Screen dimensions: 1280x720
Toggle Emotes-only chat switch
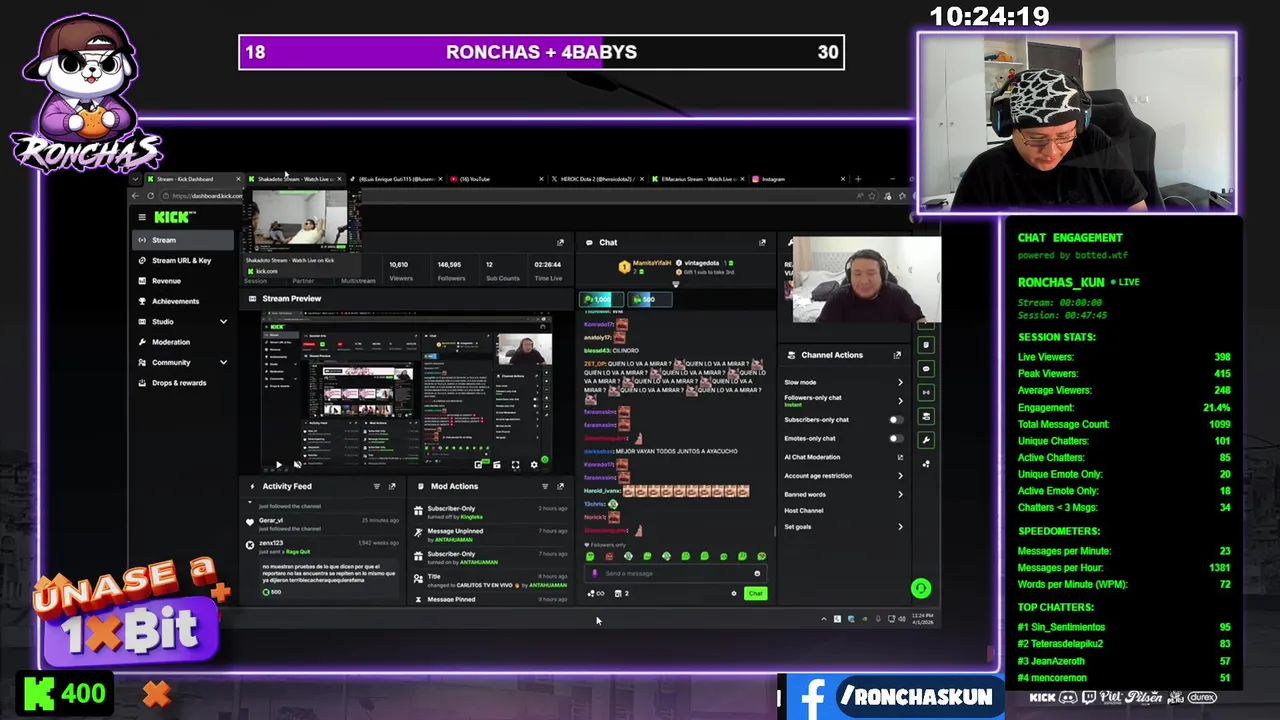(x=896, y=438)
